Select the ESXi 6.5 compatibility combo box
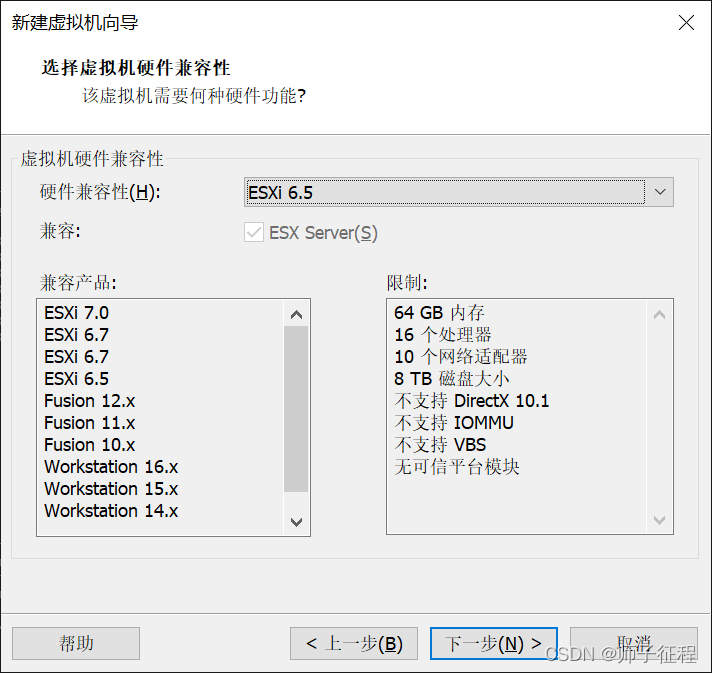 [x=459, y=192]
